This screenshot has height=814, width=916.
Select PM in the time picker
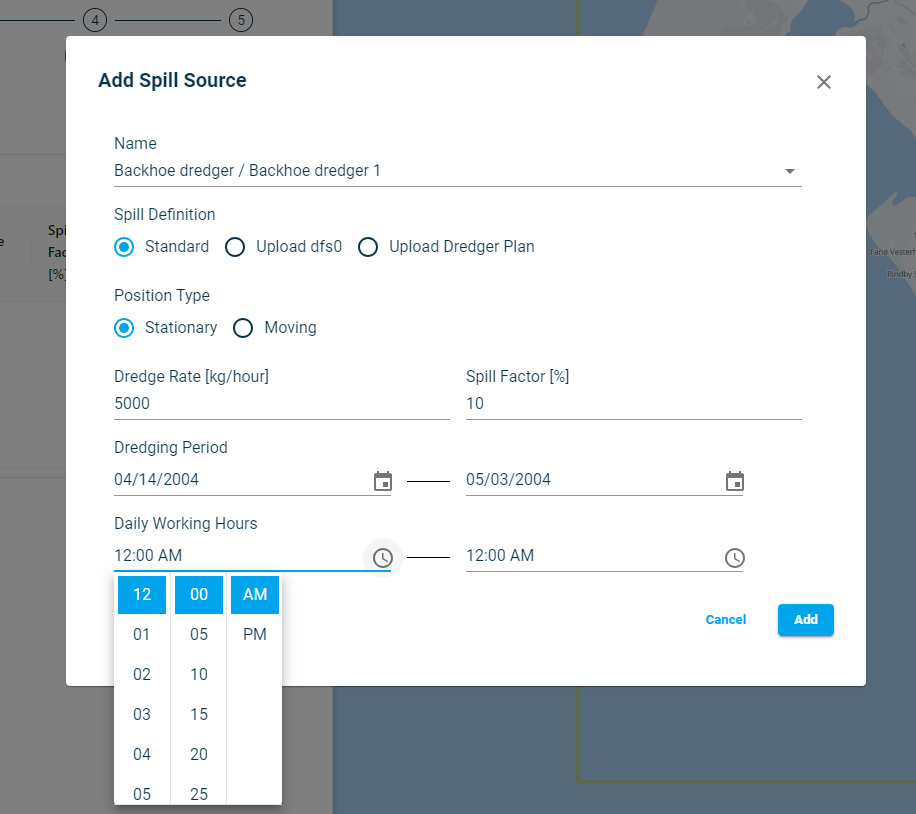[x=255, y=634]
